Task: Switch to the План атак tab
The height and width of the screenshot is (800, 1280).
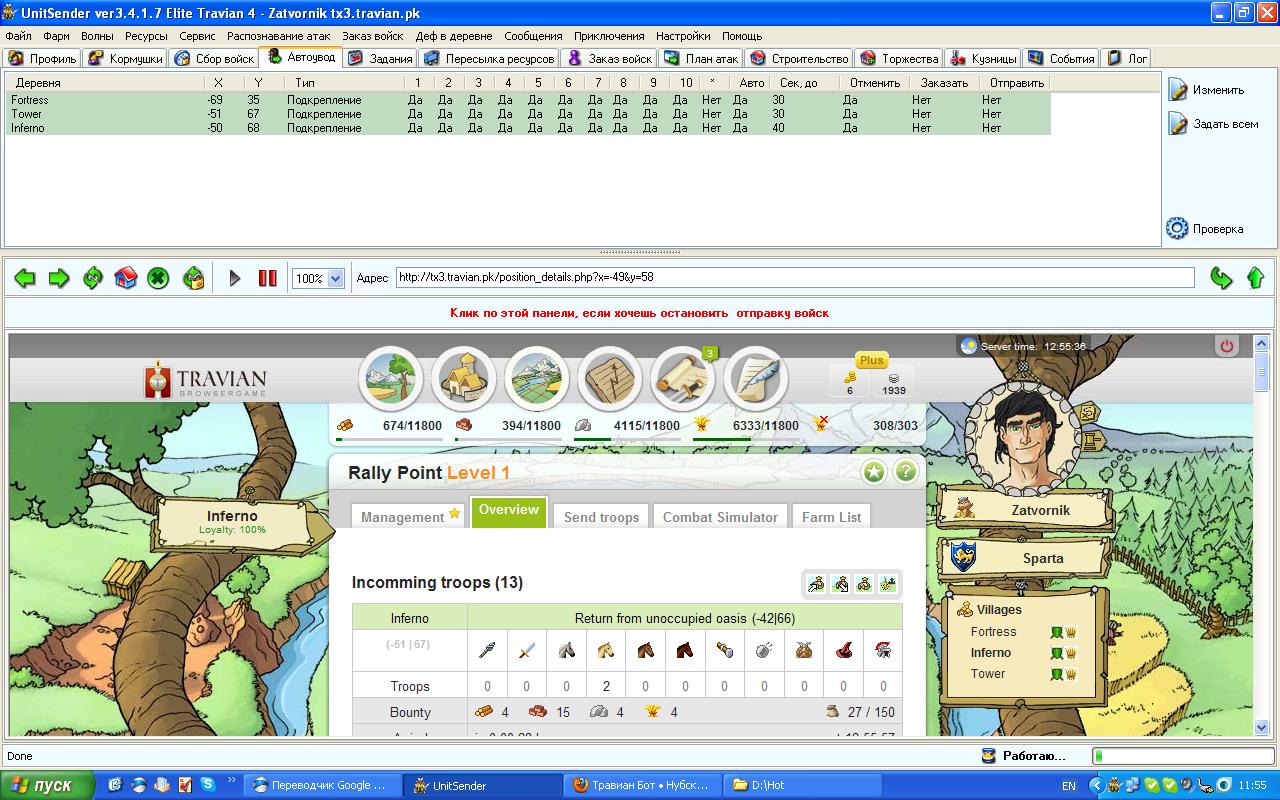Action: click(701, 59)
